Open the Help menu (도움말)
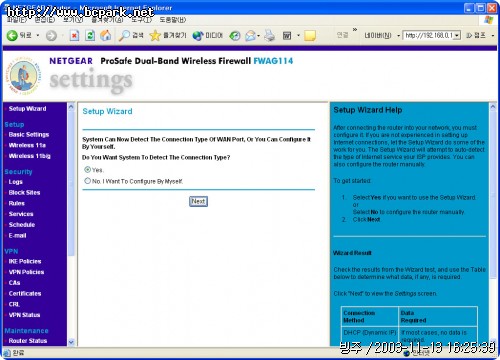 click(173, 20)
